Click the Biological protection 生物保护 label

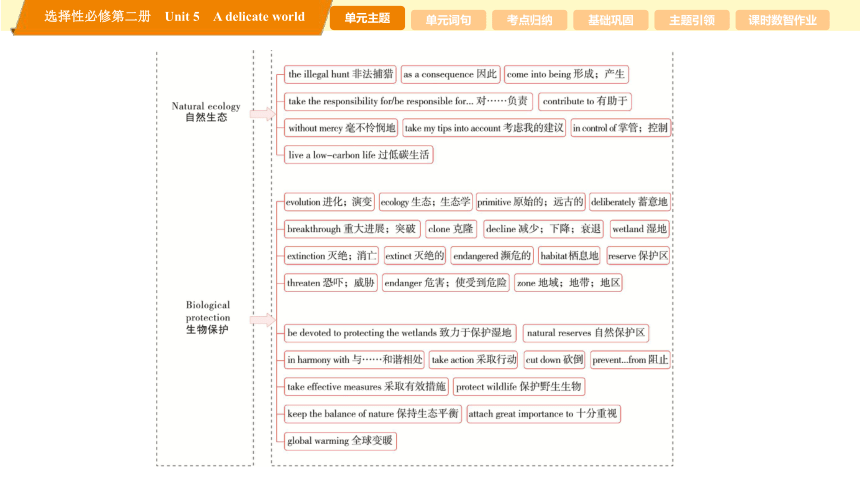tap(207, 317)
